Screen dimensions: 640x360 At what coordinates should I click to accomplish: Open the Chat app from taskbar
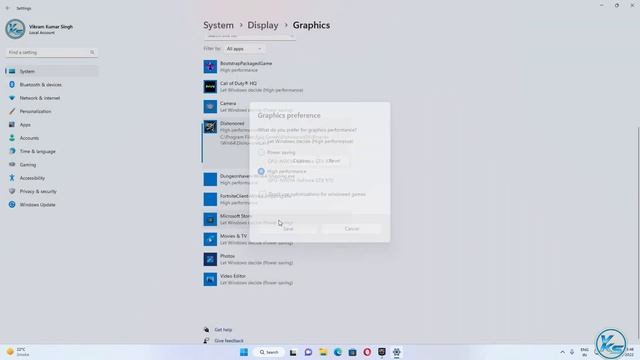(x=308, y=352)
